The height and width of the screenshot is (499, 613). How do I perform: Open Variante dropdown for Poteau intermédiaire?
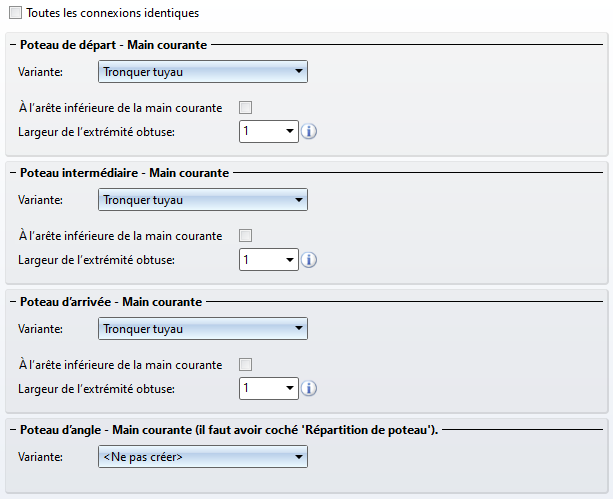tap(203, 200)
